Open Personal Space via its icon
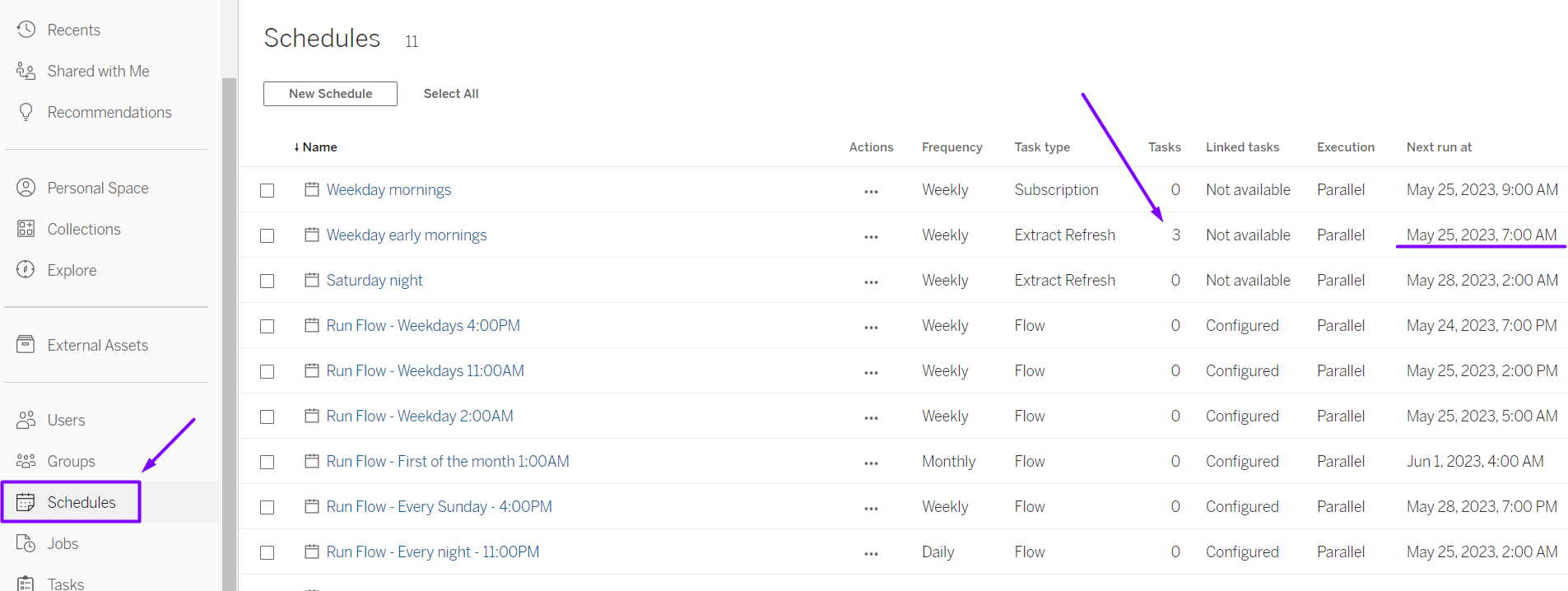The image size is (1568, 591). click(x=26, y=188)
